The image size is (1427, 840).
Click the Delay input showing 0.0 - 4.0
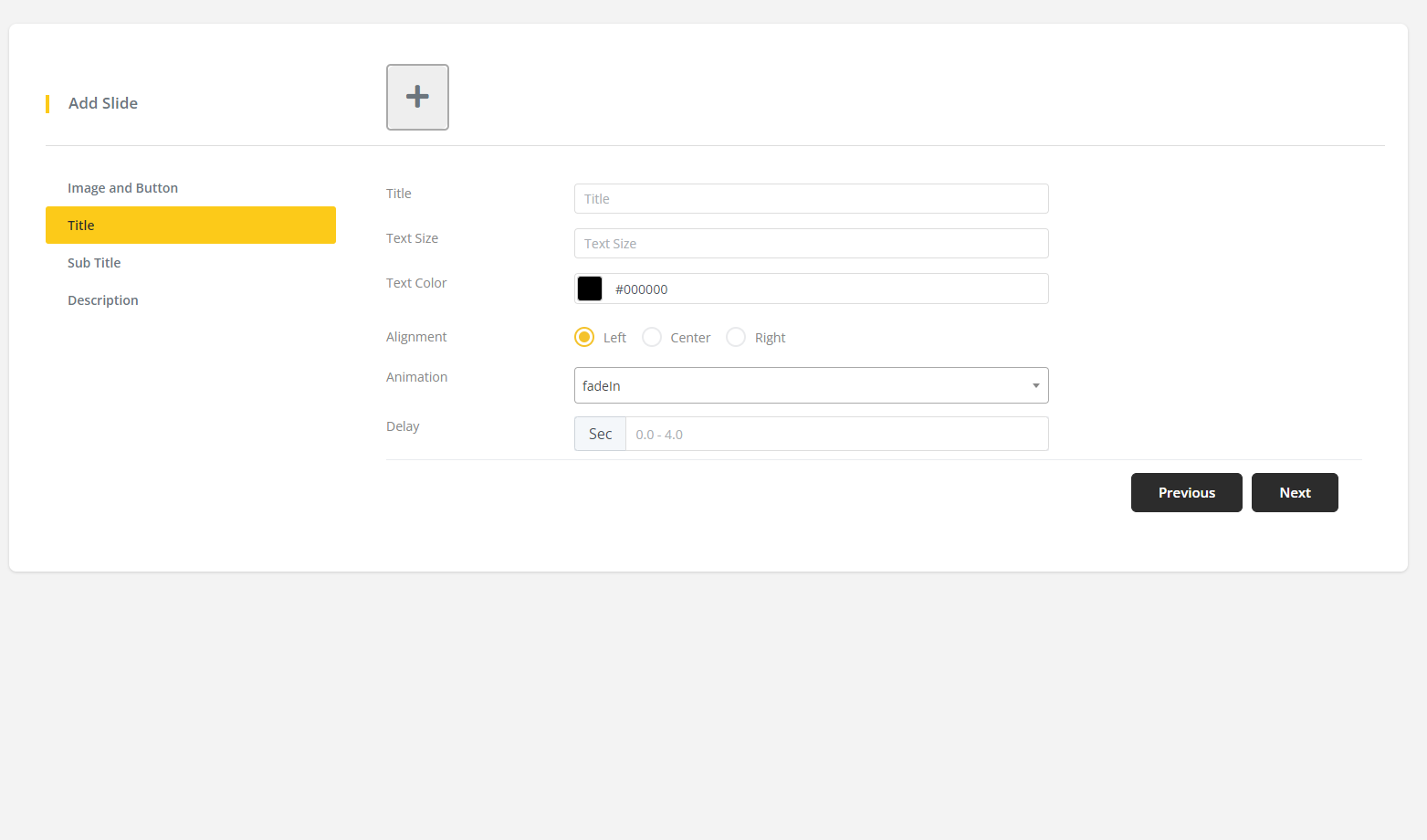(835, 435)
